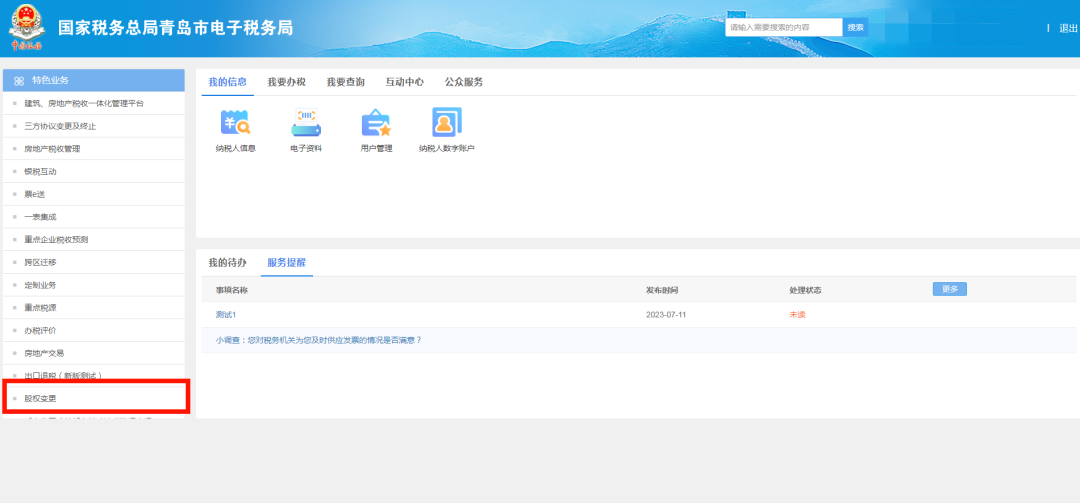Click 2023-07-11 publish date cell
The image size is (1080, 503).
point(665,315)
